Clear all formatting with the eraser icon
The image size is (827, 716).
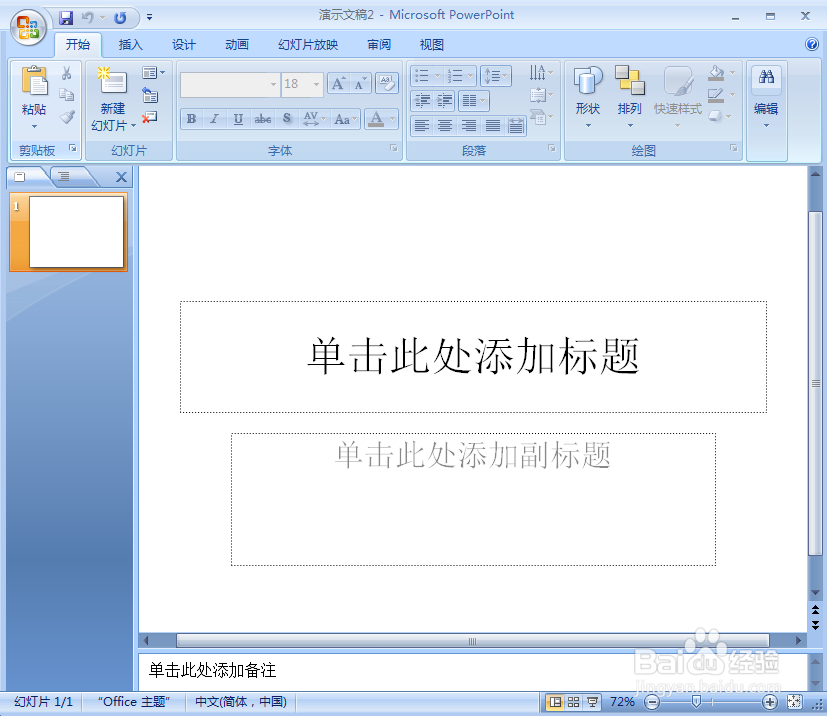click(x=387, y=83)
